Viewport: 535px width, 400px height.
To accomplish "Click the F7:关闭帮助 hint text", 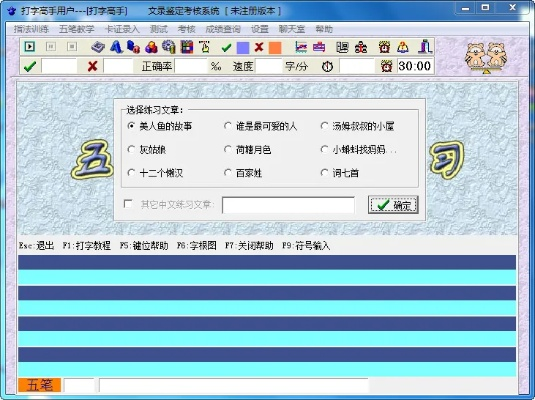I will point(249,246).
